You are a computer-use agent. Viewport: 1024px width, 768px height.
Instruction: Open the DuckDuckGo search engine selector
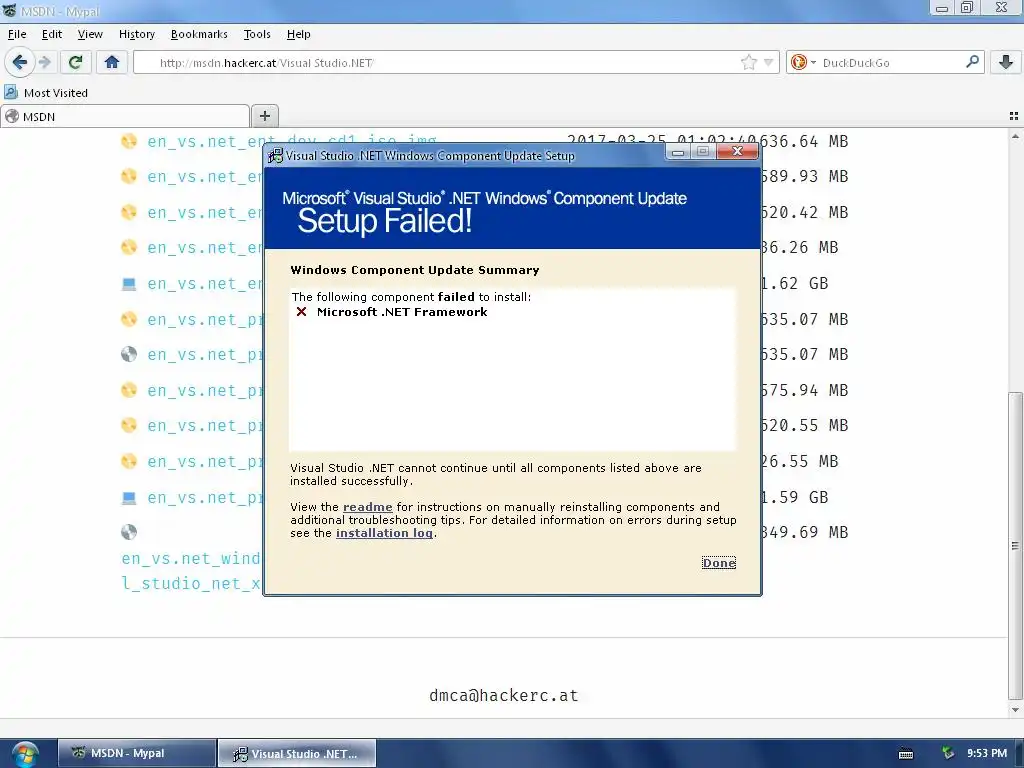click(x=803, y=62)
